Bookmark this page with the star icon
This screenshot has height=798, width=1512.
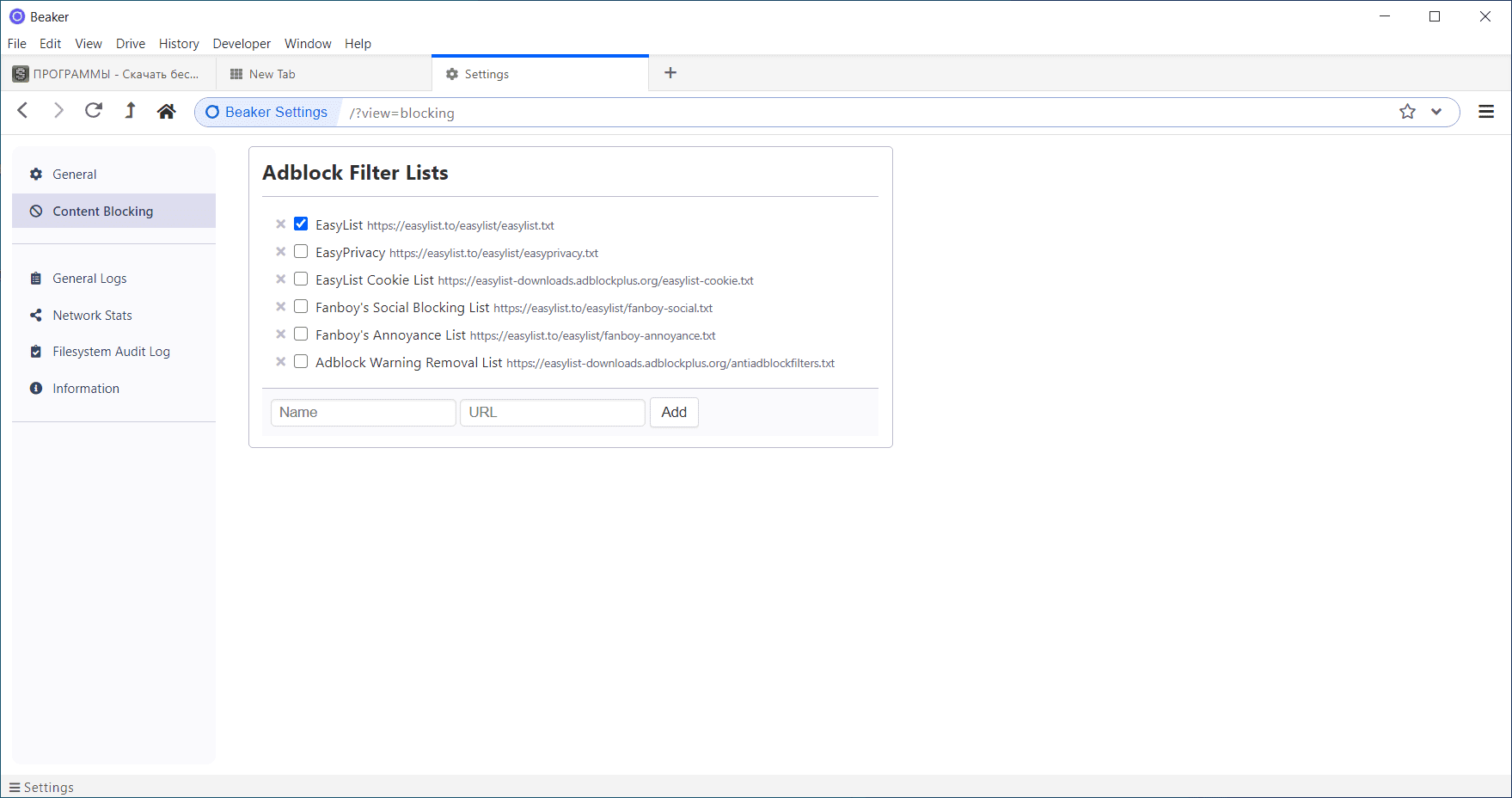pos(1407,112)
